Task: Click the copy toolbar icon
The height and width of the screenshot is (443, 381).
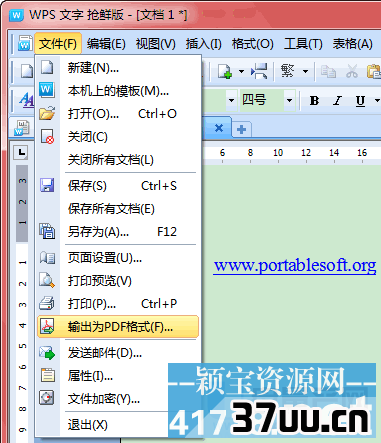Action: [328, 71]
